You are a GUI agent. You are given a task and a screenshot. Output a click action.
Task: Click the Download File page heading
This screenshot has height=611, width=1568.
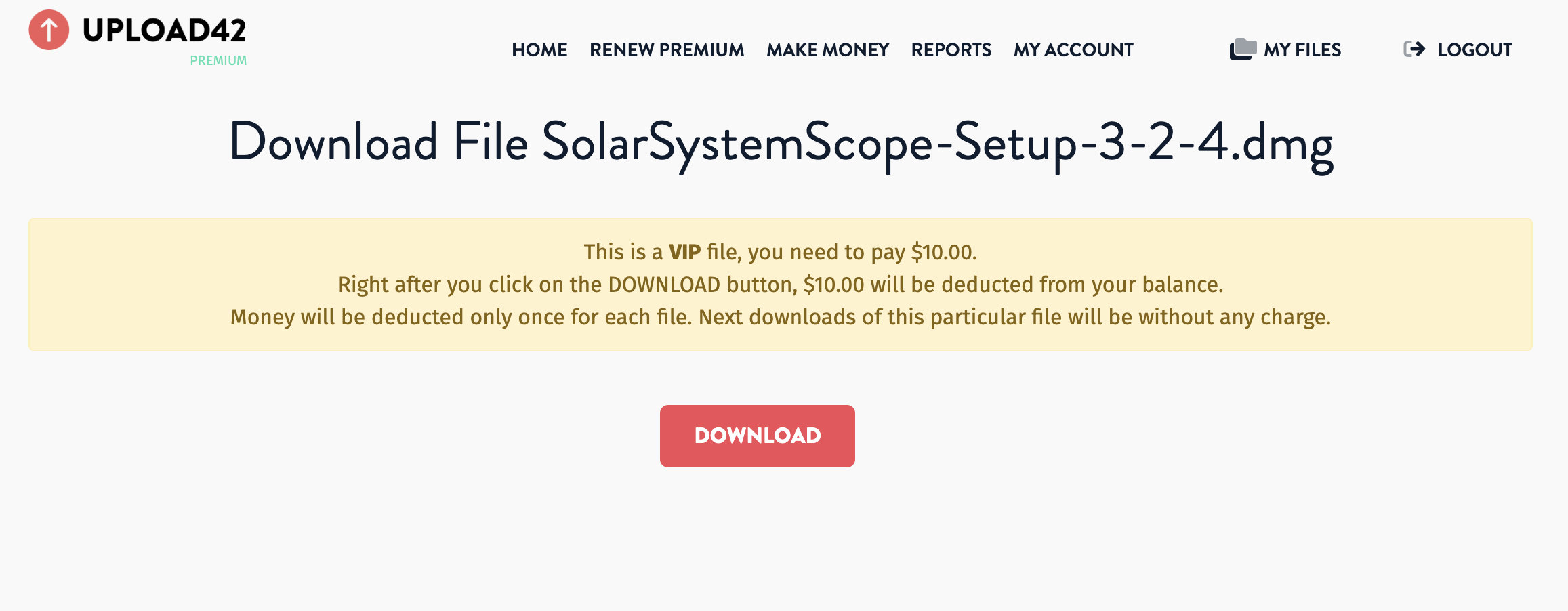pyautogui.click(x=781, y=143)
